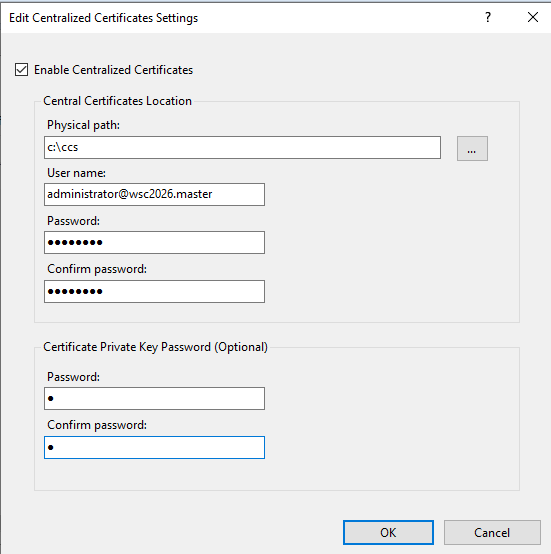The image size is (551, 554).
Task: Click the Confirm password field under Central Certificates Location
Action: (154, 291)
